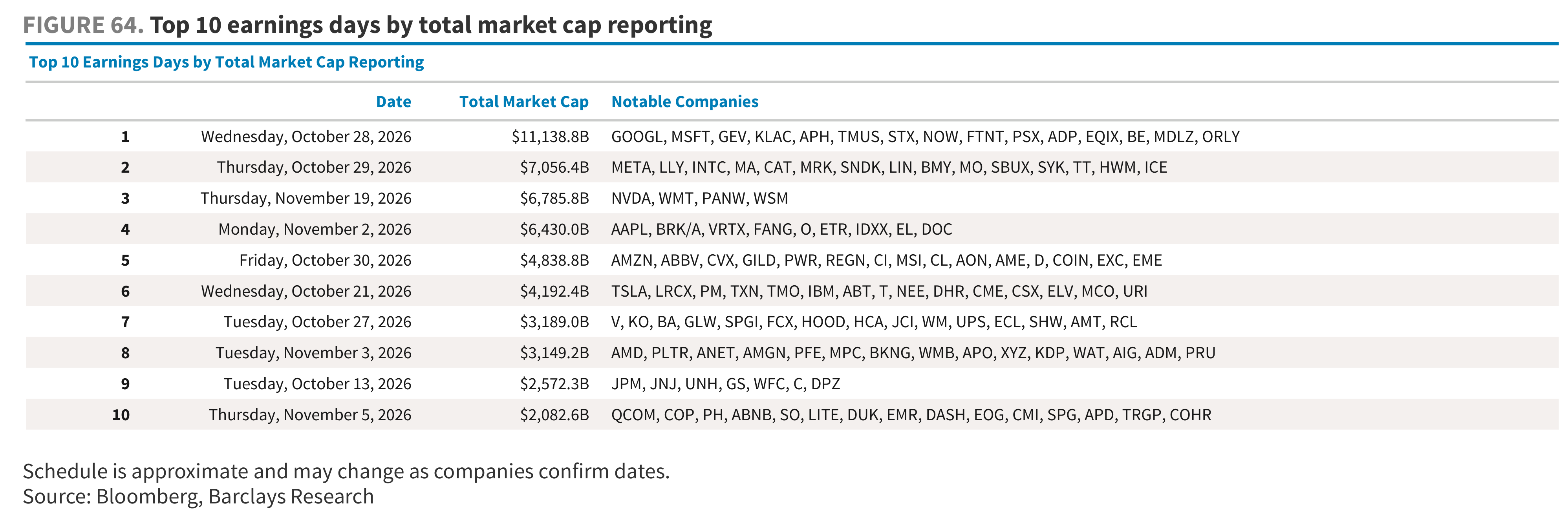The width and height of the screenshot is (1568, 516).
Task: Select the companies list starting with 'JPM, JNJ, UNH'
Action: pyautogui.click(x=726, y=384)
